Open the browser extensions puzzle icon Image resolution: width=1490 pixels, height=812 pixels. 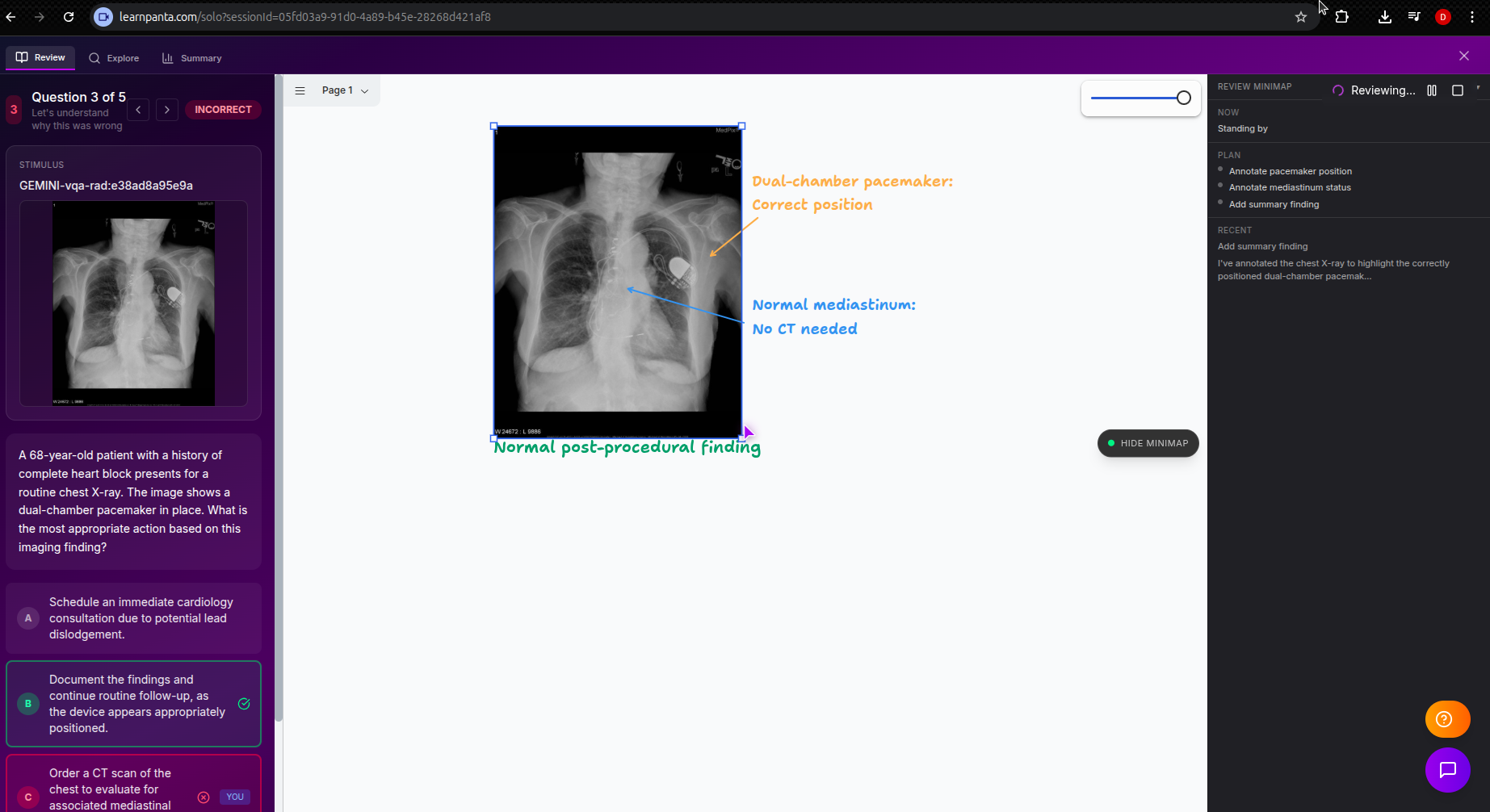point(1342,17)
